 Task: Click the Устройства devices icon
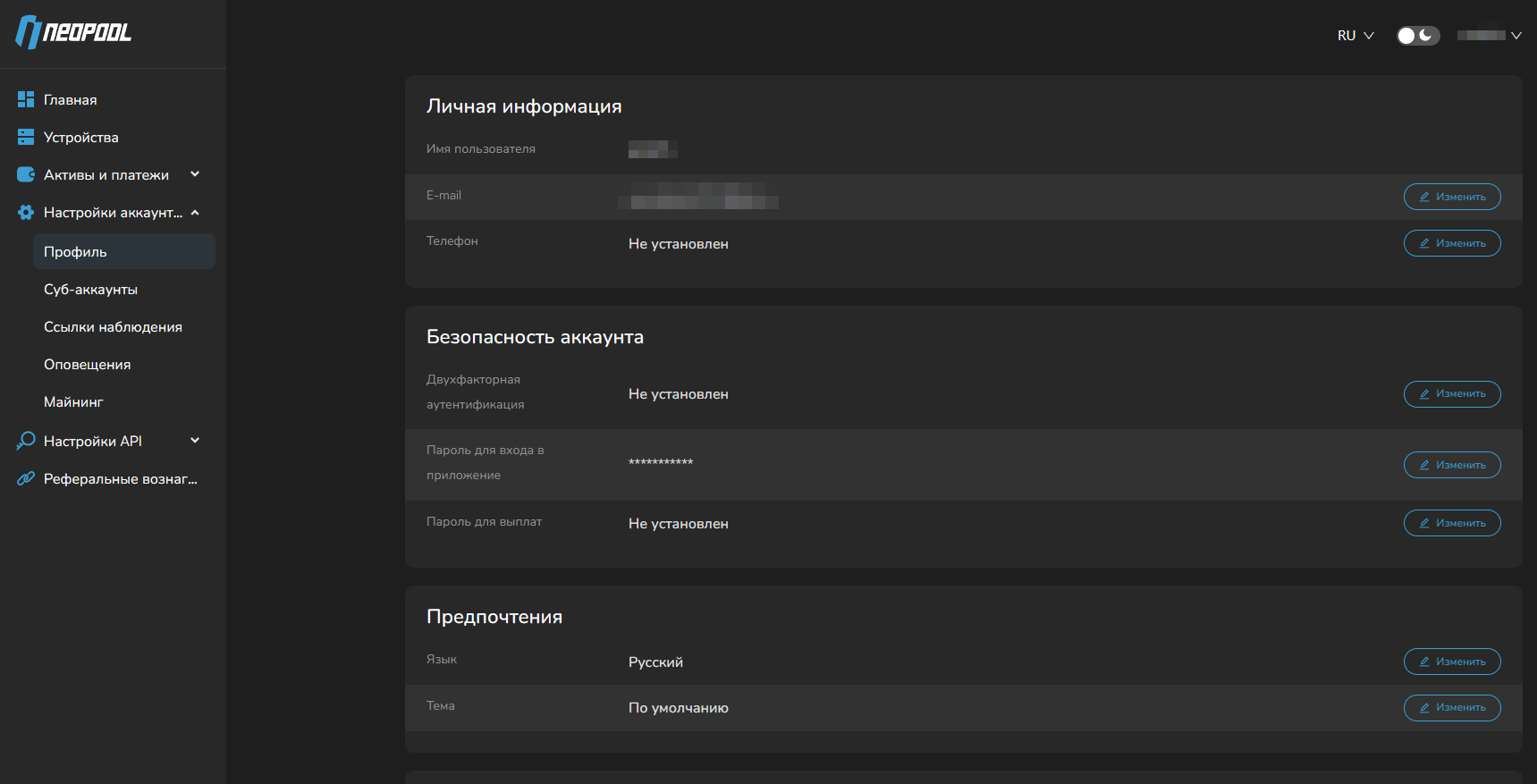click(x=26, y=137)
